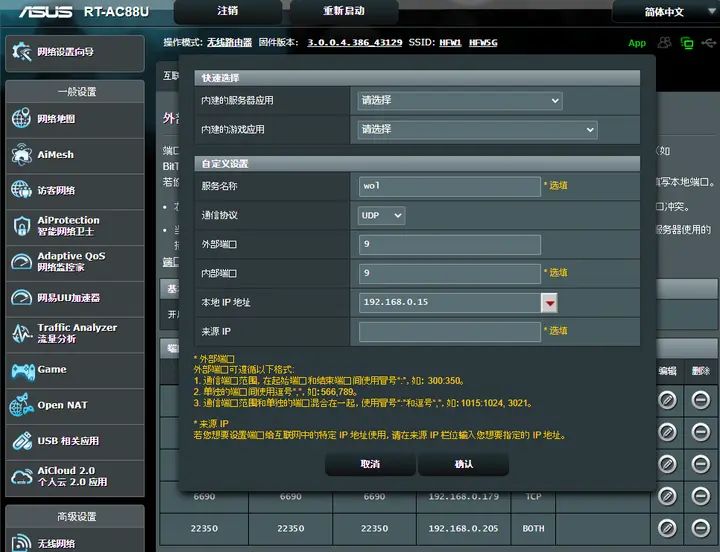The width and height of the screenshot is (720, 552).
Task: Click the internal port input field
Action: pos(450,273)
